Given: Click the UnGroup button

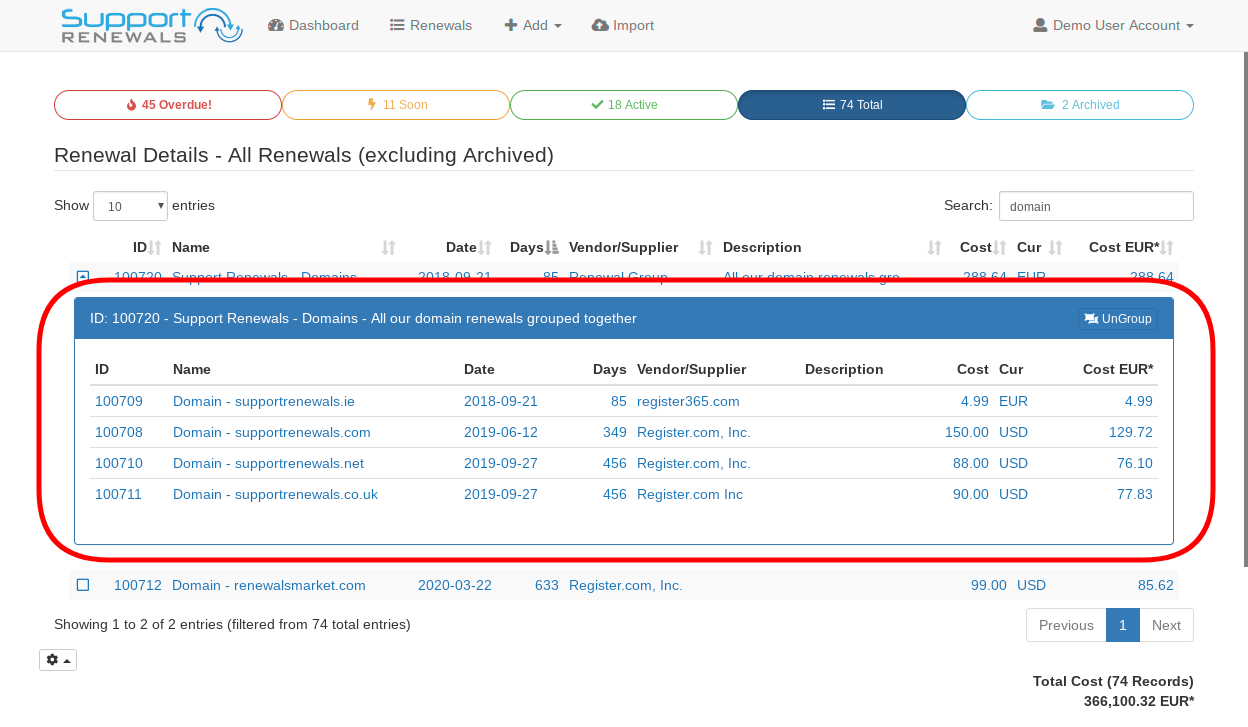Looking at the screenshot, I should pyautogui.click(x=1118, y=319).
